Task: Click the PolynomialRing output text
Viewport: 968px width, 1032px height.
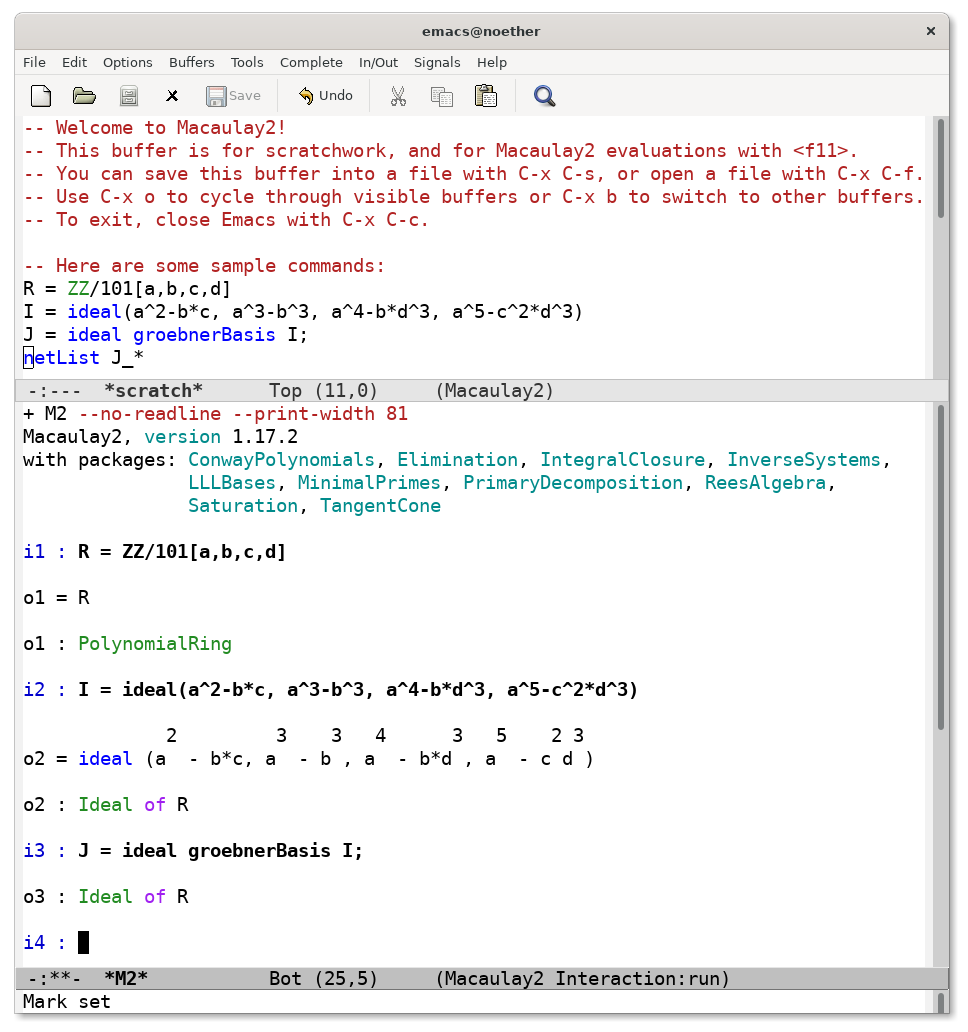Action: pos(155,644)
